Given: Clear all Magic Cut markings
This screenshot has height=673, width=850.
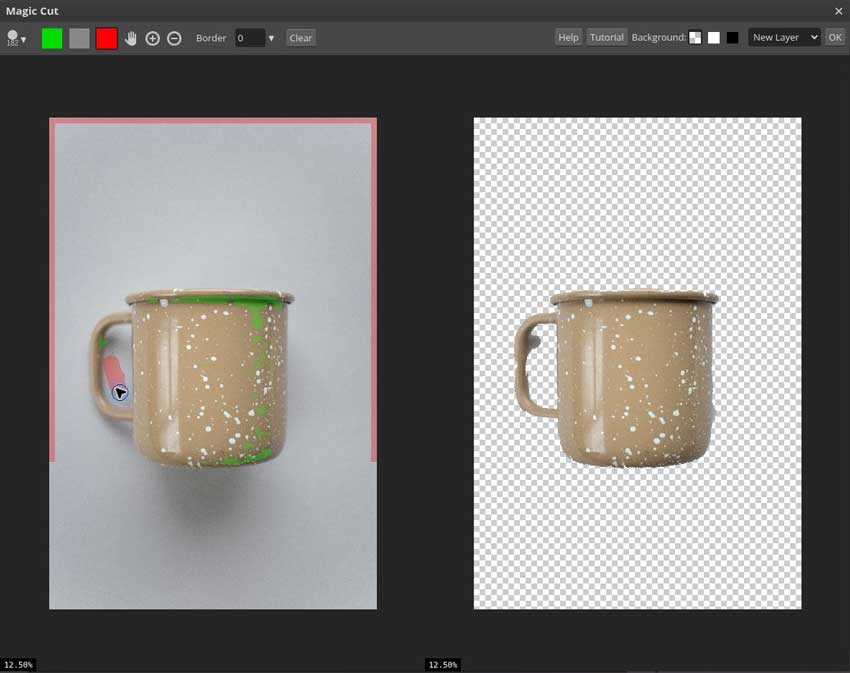Looking at the screenshot, I should (x=300, y=38).
